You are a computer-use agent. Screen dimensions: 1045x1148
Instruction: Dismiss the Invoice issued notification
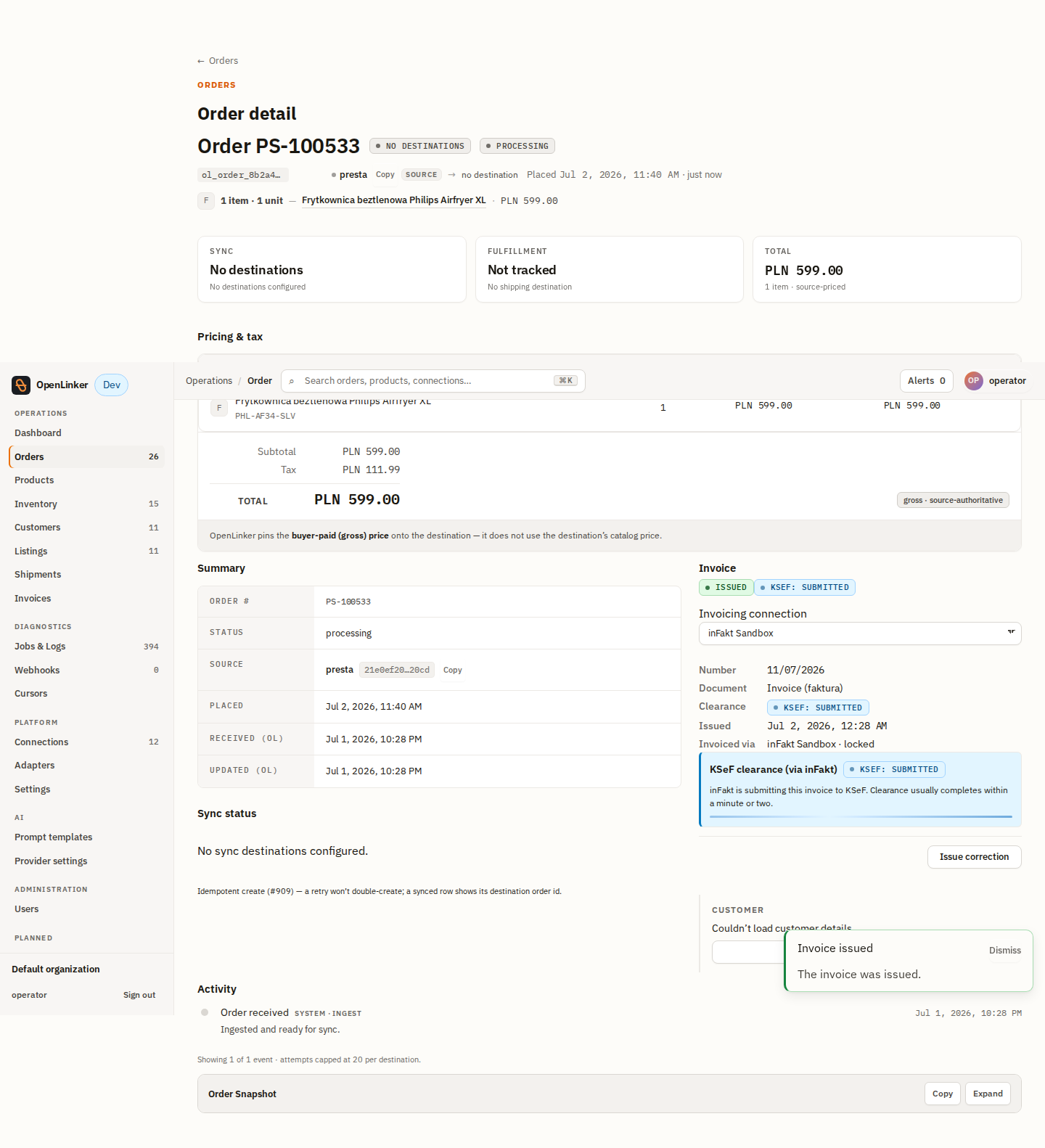(x=1004, y=951)
